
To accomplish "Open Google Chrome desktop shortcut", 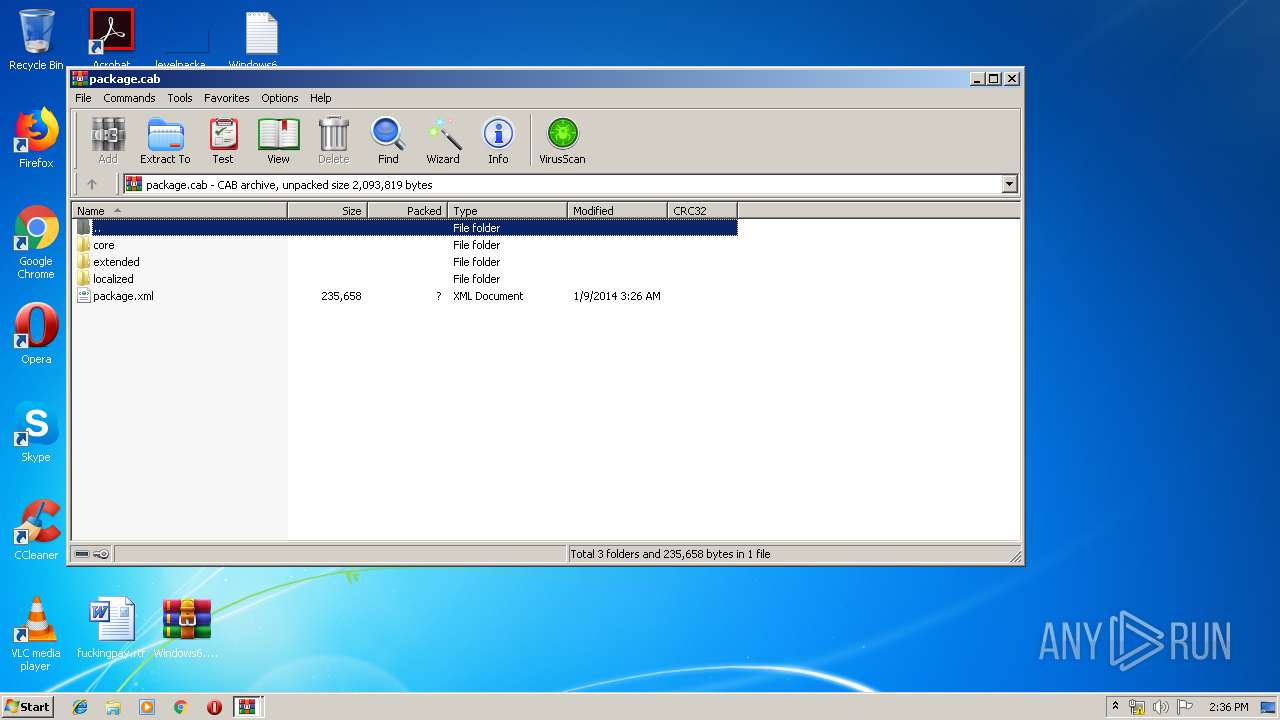I will coord(36,243).
